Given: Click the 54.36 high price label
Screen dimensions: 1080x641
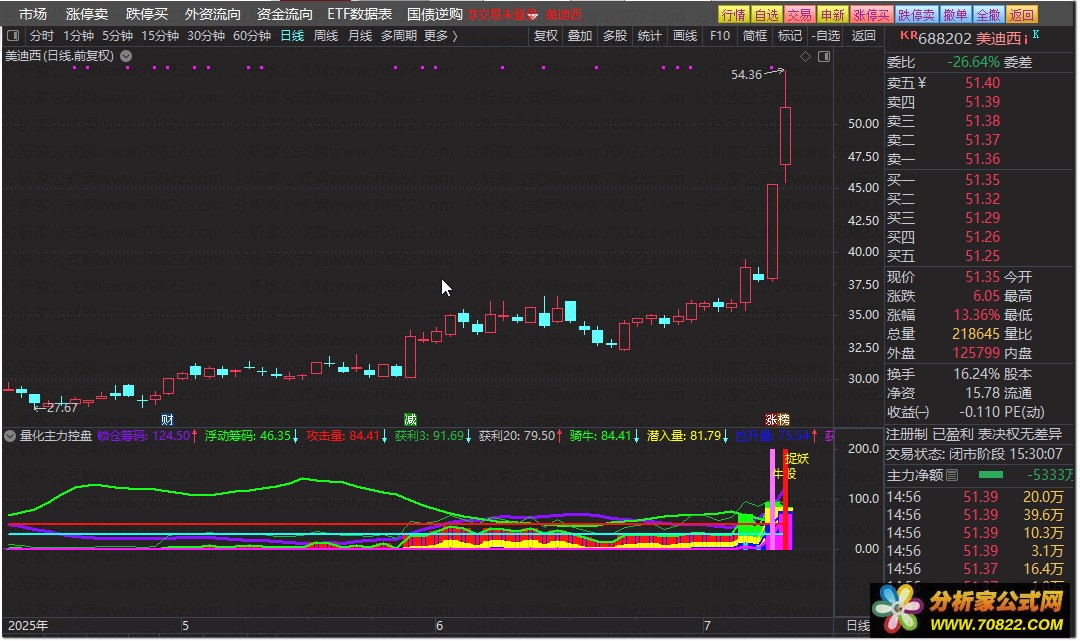Looking at the screenshot, I should 747,74.
